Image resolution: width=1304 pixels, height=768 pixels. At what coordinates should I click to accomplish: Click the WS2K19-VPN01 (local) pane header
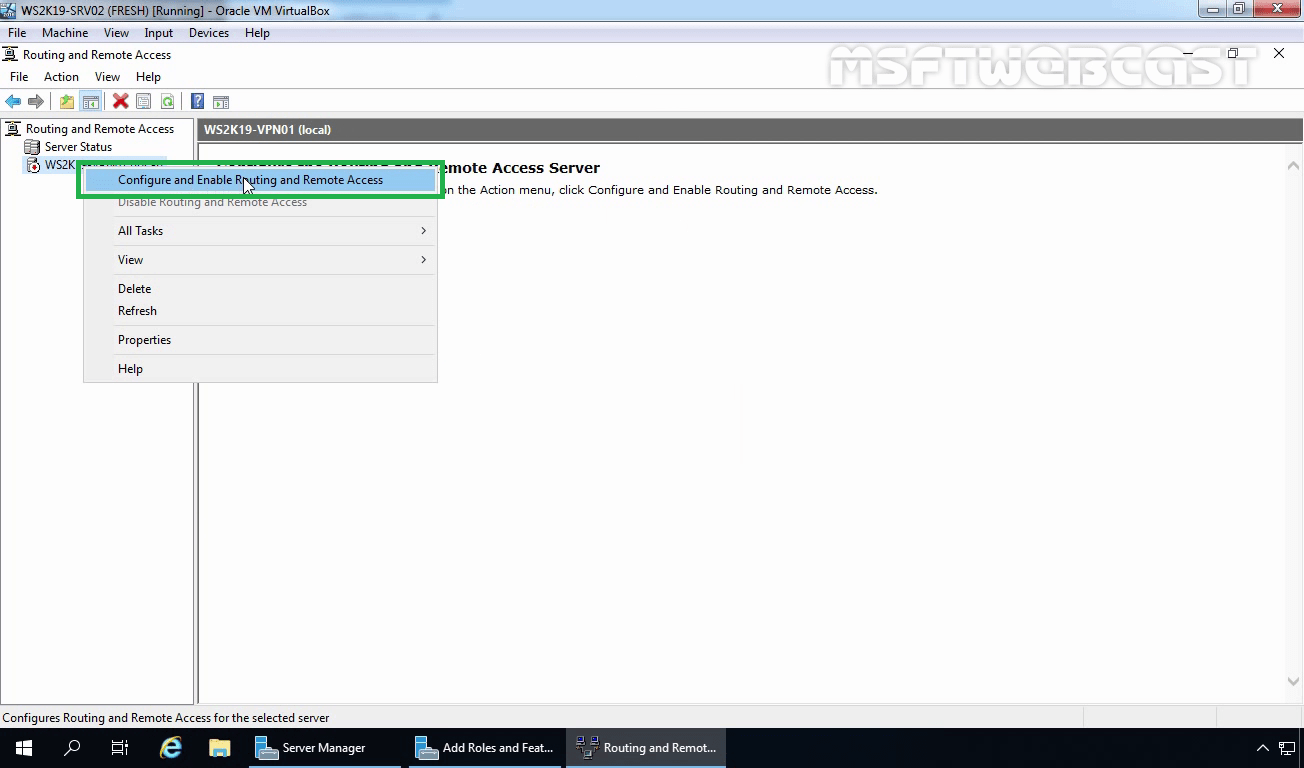750,129
